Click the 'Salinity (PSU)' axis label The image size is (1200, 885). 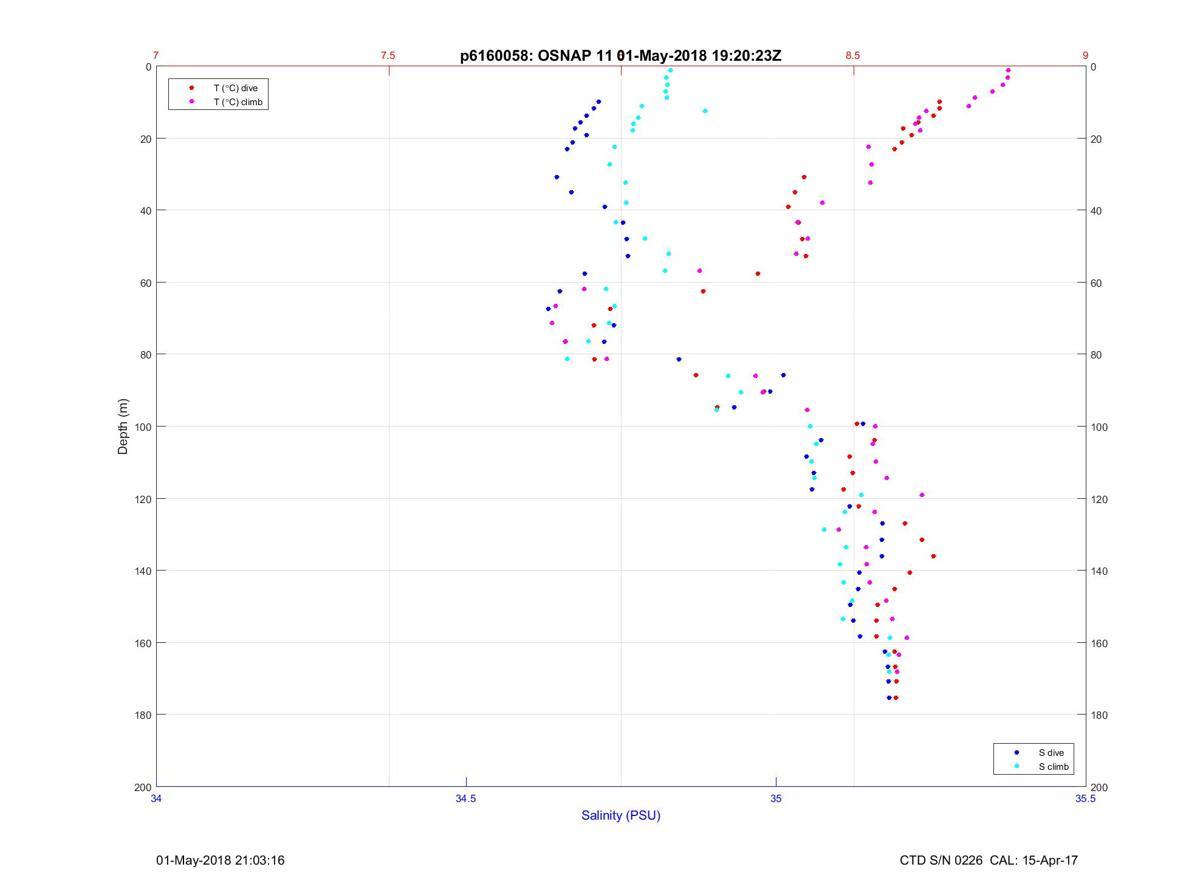coord(621,815)
